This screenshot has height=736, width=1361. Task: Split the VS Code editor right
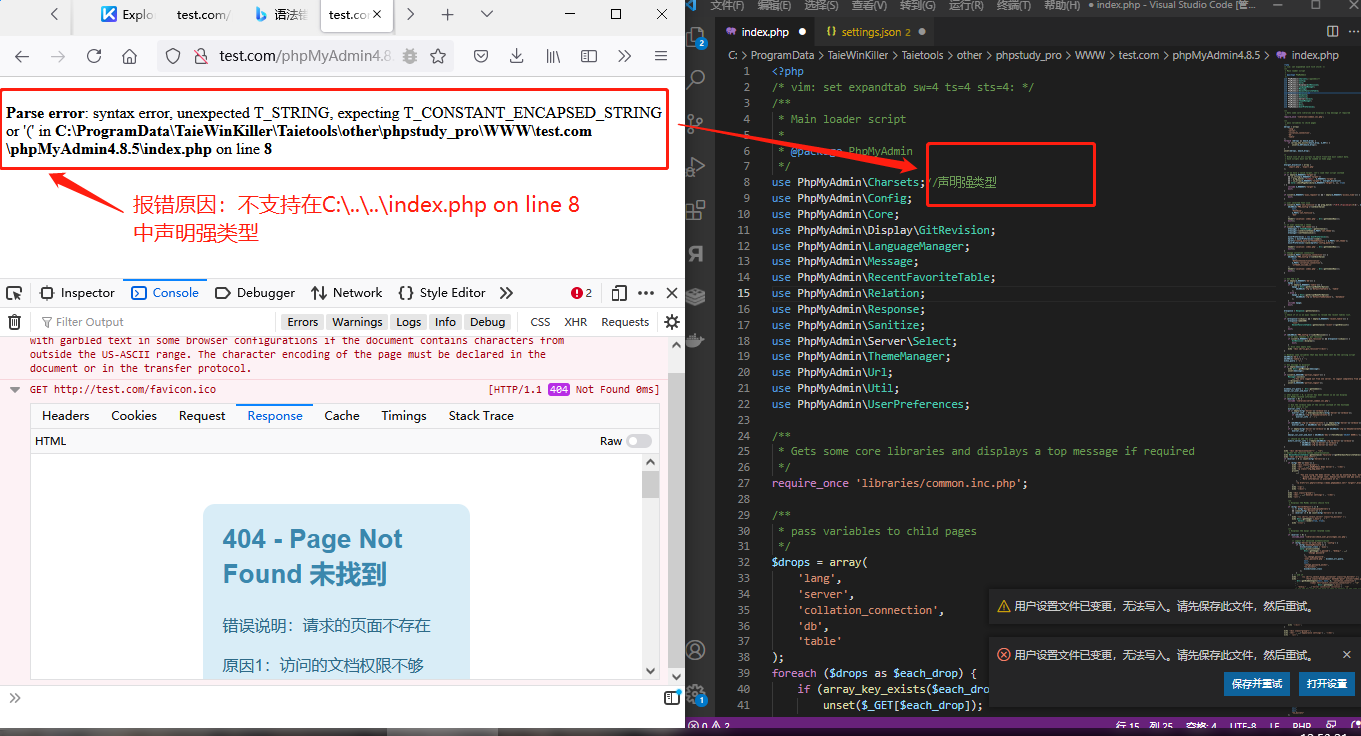pos(1331,32)
